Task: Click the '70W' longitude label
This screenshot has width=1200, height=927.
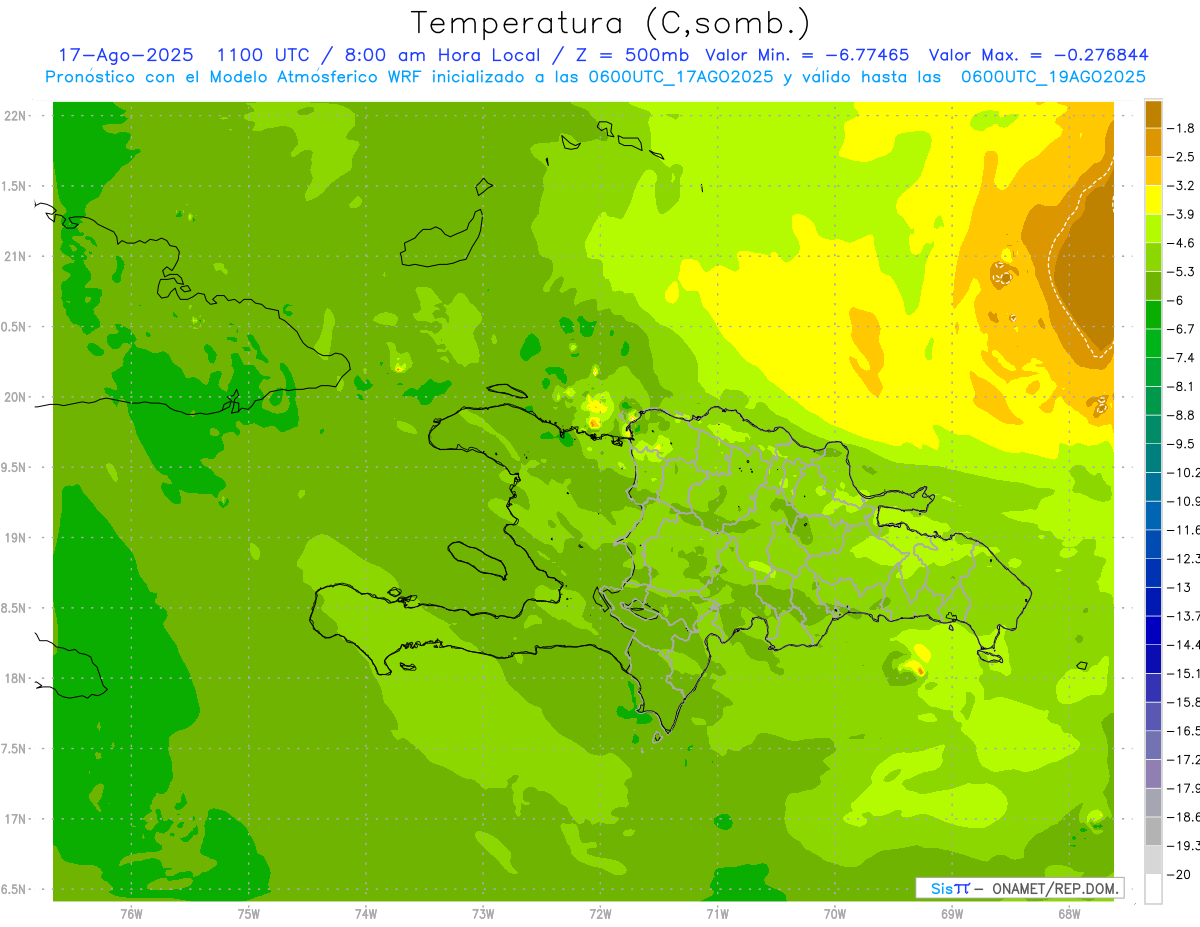Action: pos(835,912)
